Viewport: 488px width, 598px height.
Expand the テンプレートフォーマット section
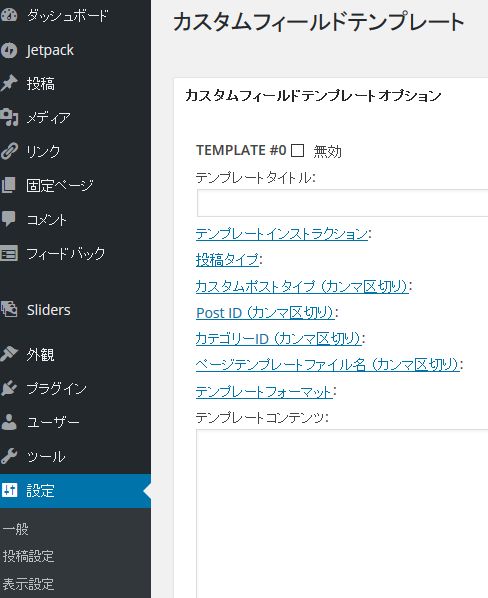coord(264,391)
